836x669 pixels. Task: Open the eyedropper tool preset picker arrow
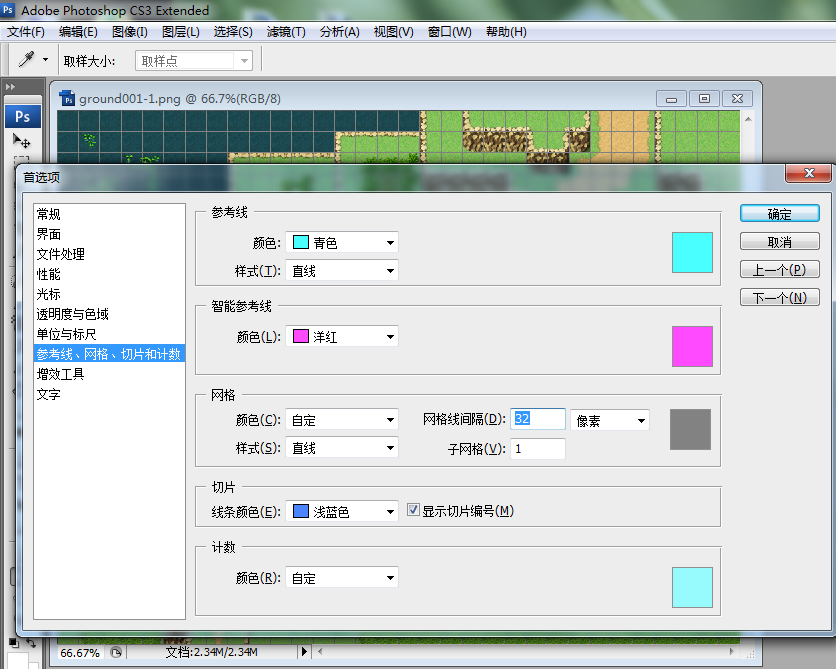point(45,60)
